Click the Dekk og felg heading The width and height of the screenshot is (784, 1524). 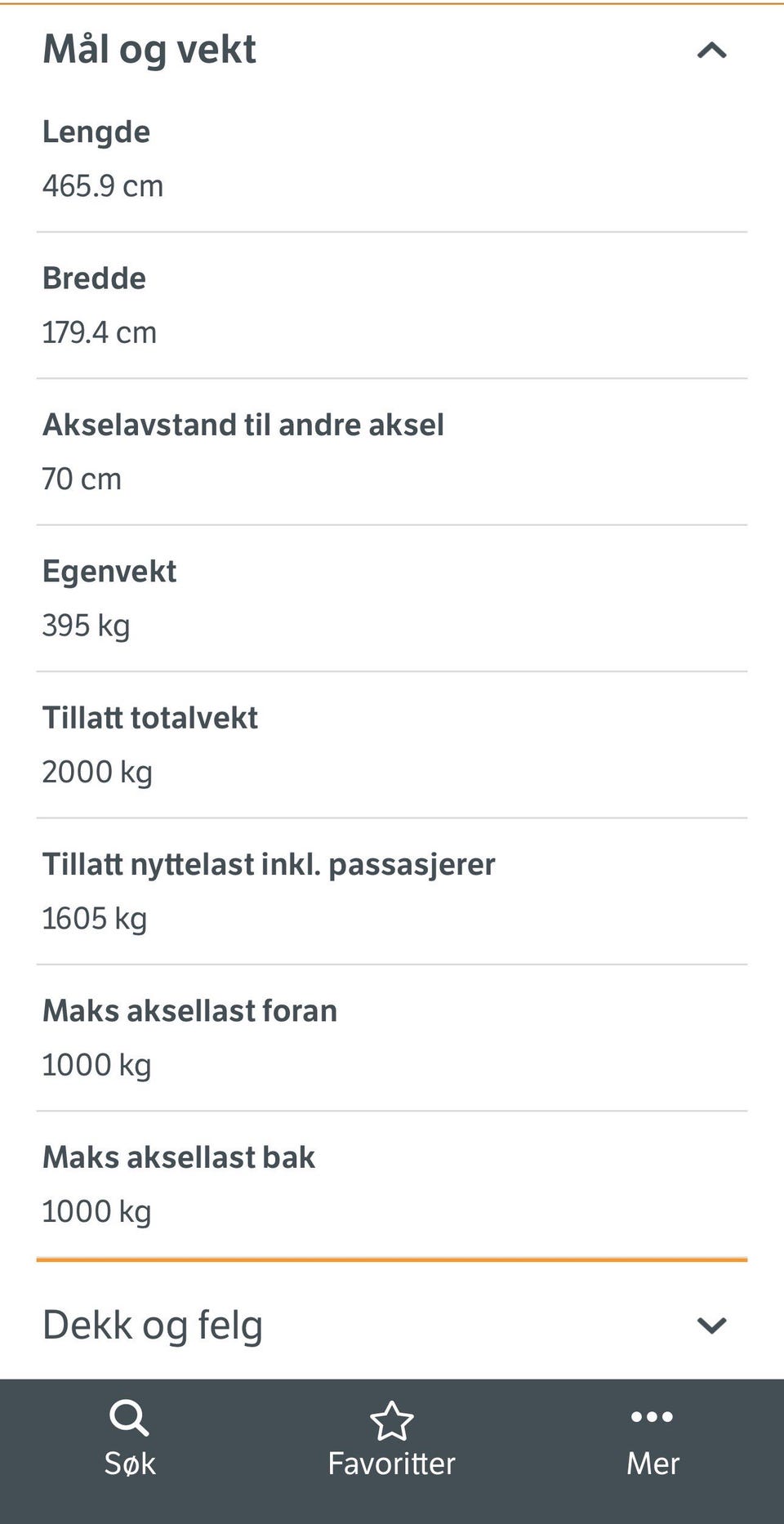click(153, 1325)
